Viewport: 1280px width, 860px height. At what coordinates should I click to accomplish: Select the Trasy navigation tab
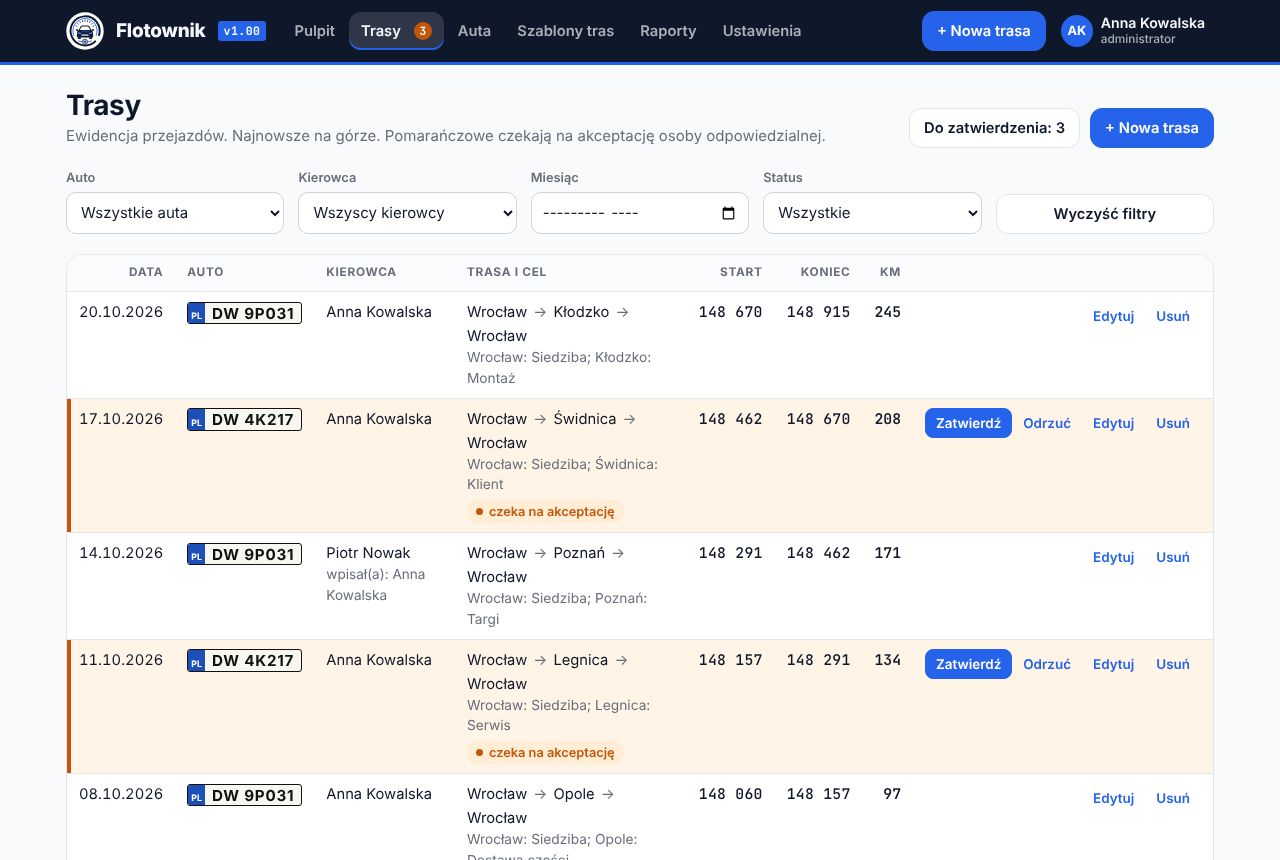tap(396, 31)
